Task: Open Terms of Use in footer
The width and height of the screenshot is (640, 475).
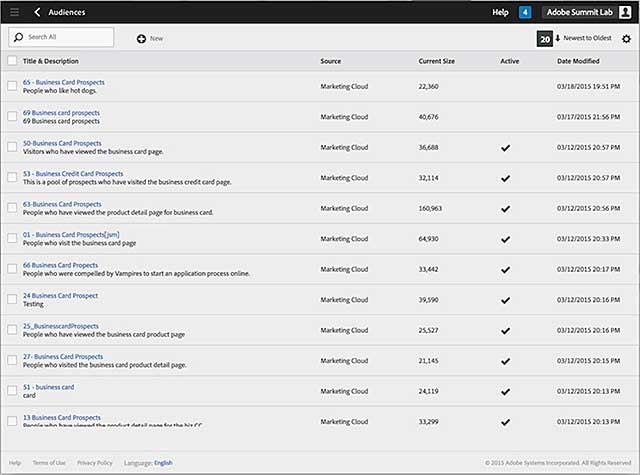Action: click(x=49, y=463)
